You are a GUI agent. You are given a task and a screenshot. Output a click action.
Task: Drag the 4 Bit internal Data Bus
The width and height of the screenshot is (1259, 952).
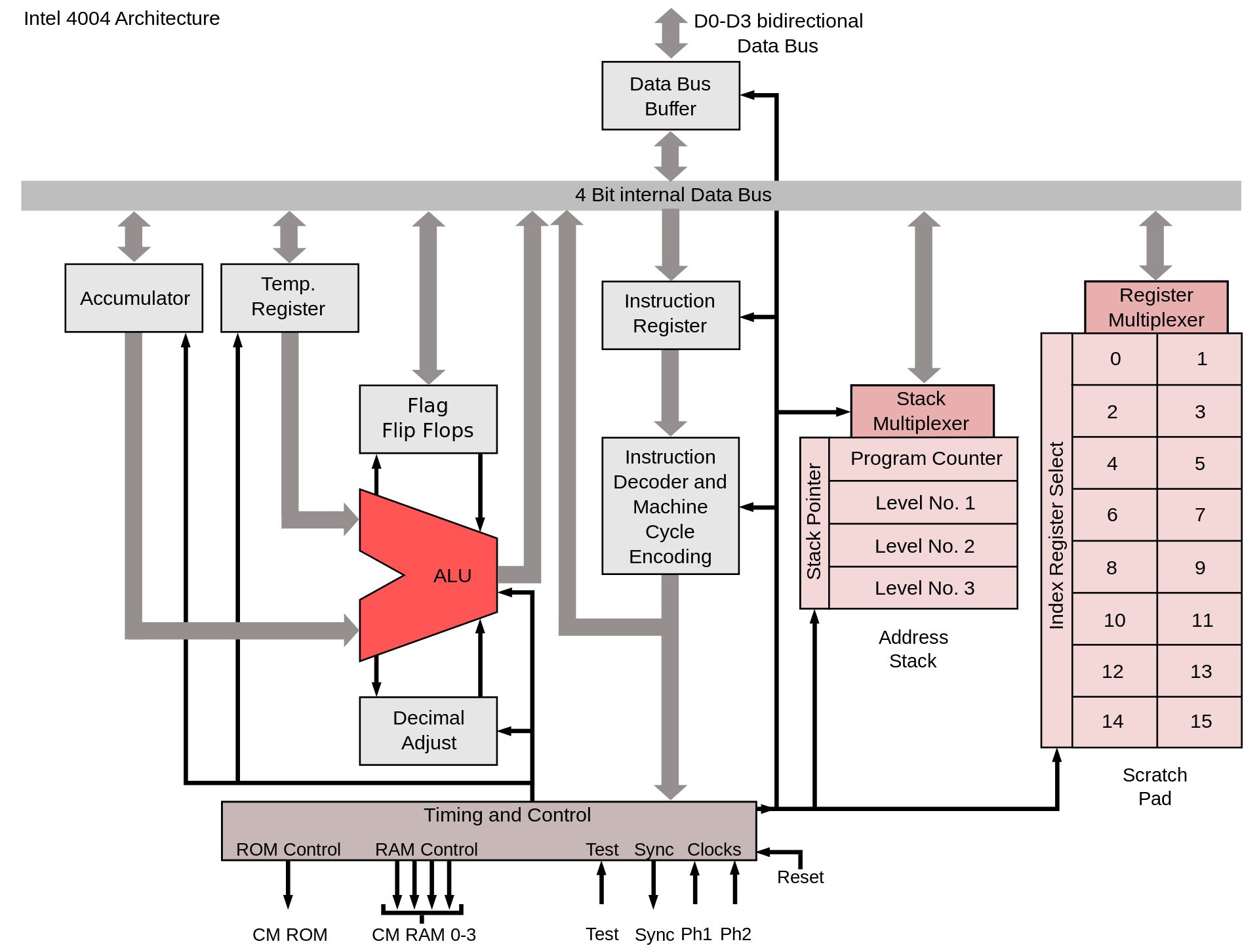[631, 195]
